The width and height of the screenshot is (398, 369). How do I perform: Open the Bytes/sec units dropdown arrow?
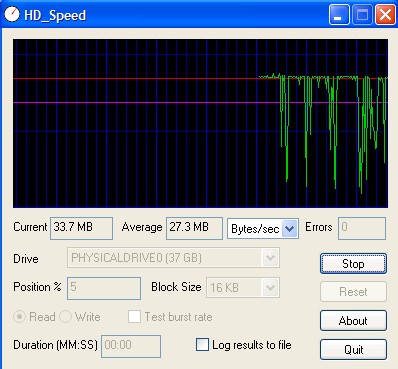click(289, 229)
